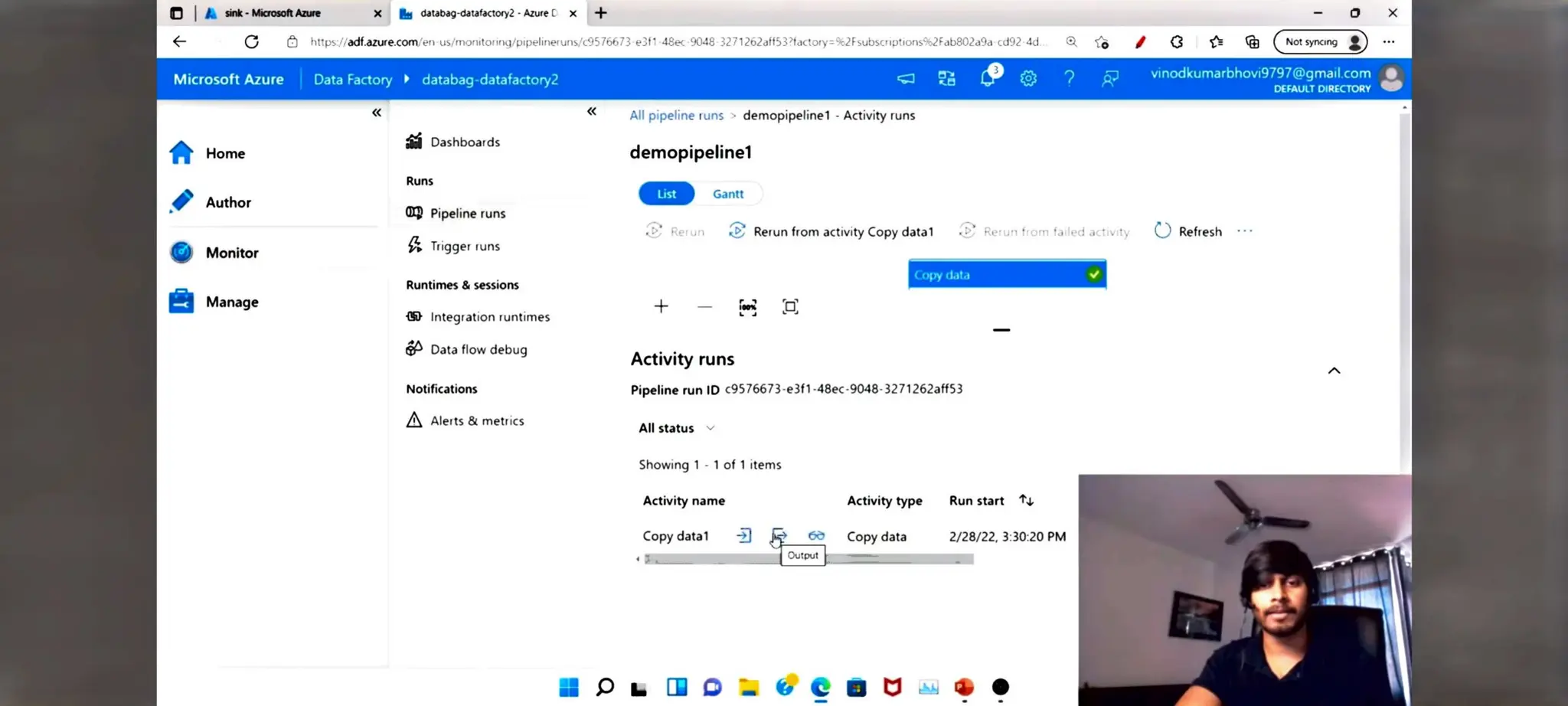Click the Rerun pipeline button
The height and width of the screenshot is (706, 1568).
[675, 231]
